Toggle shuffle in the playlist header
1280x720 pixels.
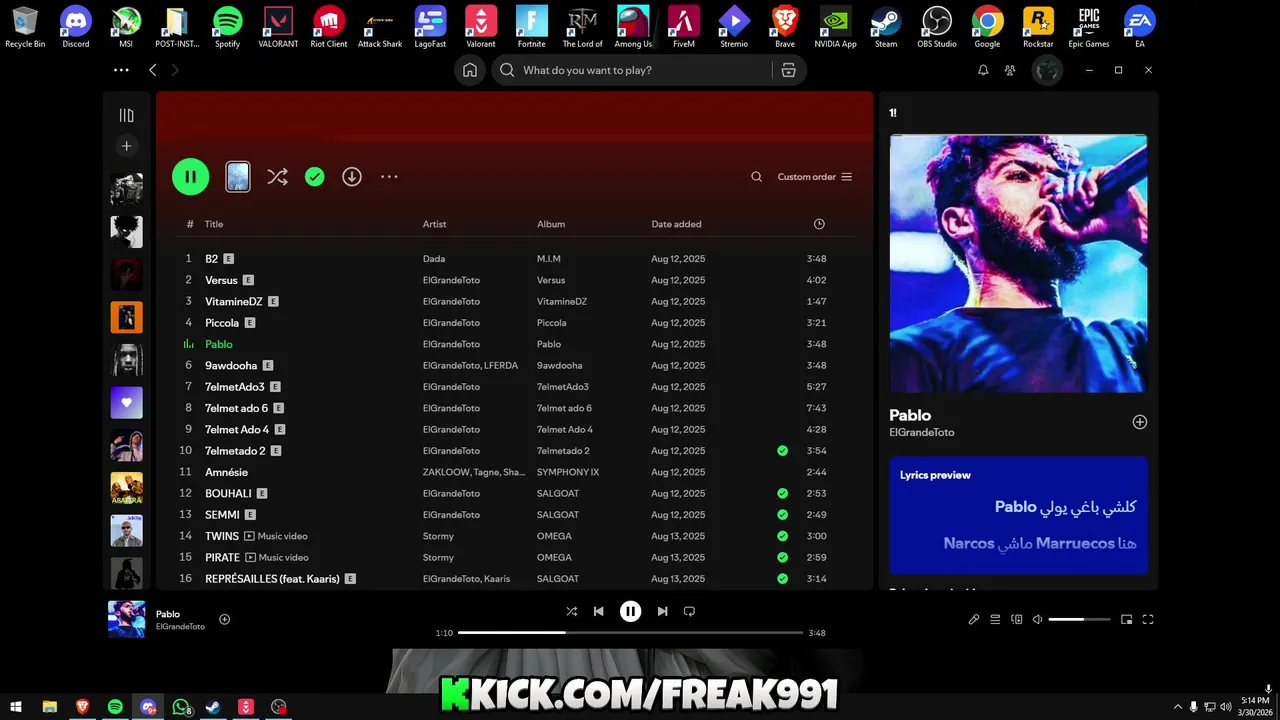(277, 177)
